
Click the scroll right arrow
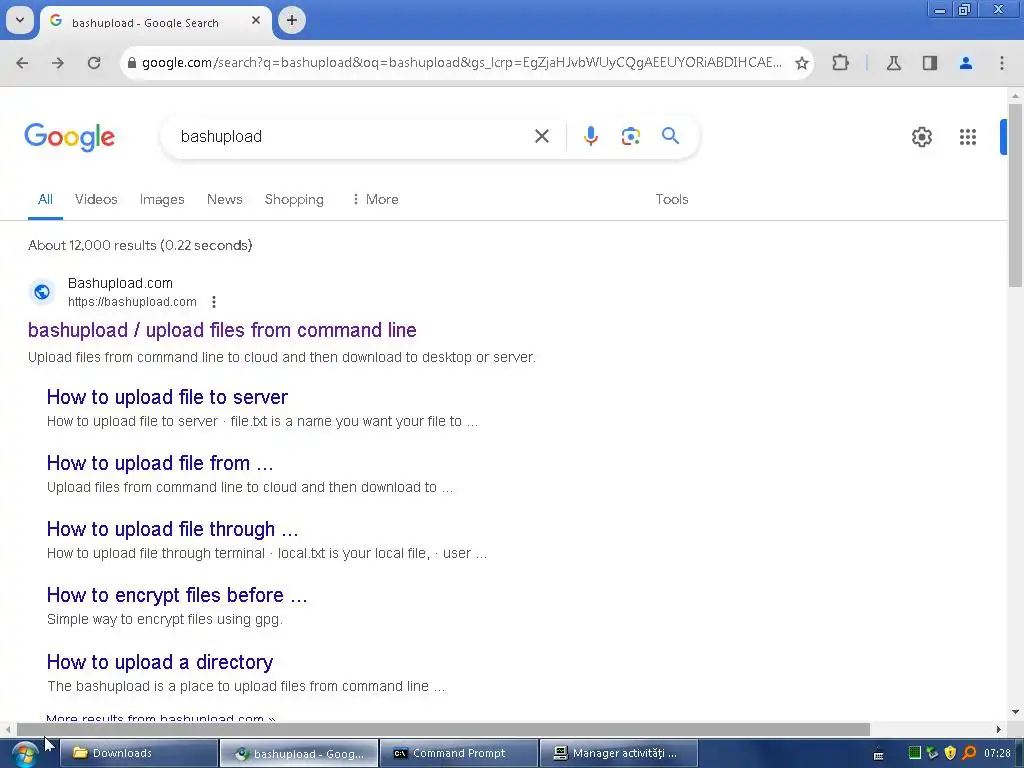(x=999, y=729)
